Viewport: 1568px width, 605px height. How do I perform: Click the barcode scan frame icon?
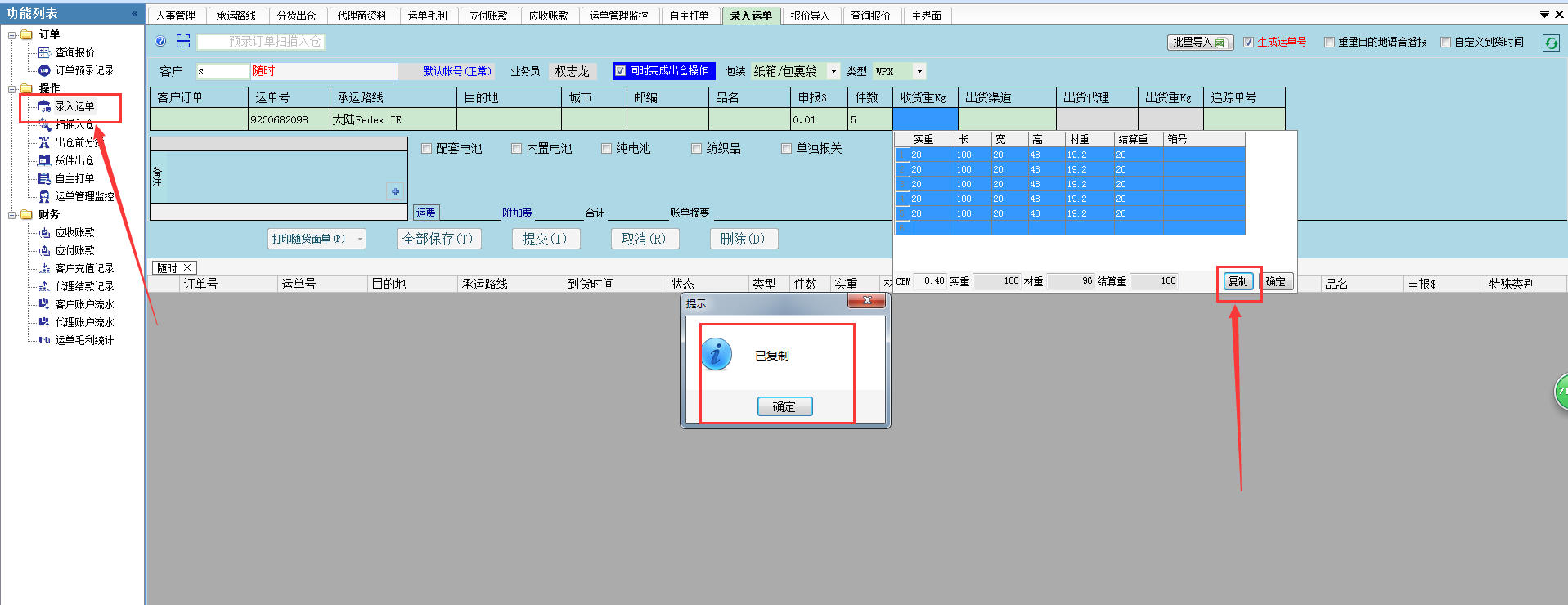(x=183, y=42)
